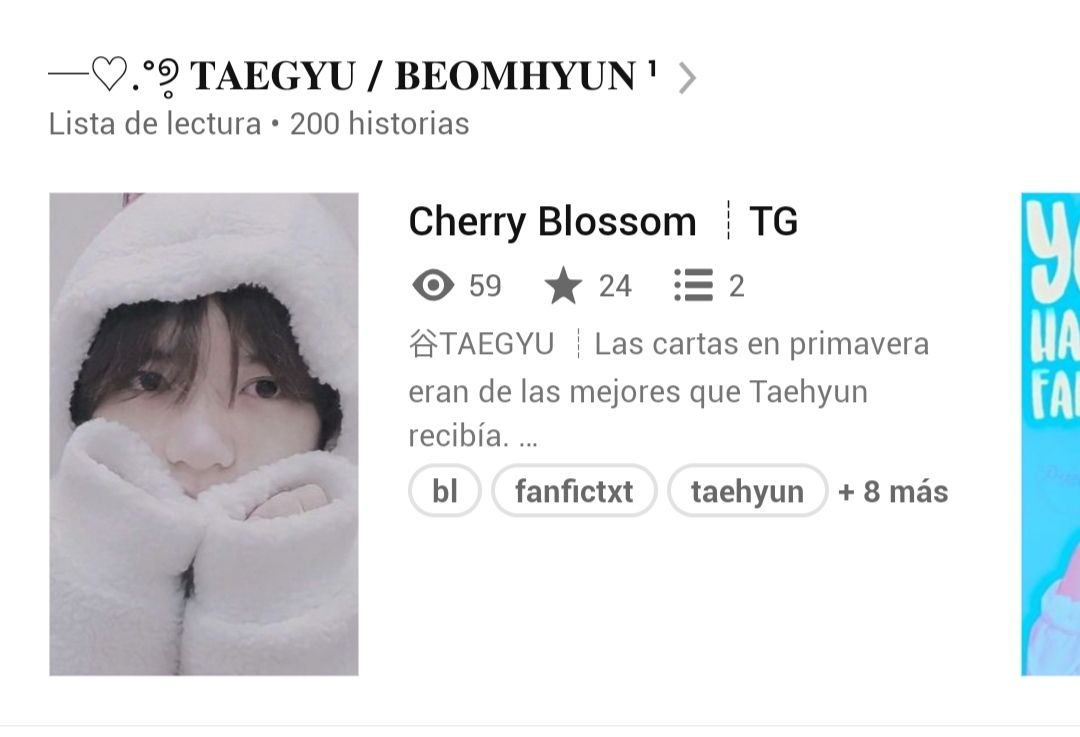Open the blue story cover on the right
This screenshot has width=1080, height=737.
click(x=1050, y=434)
